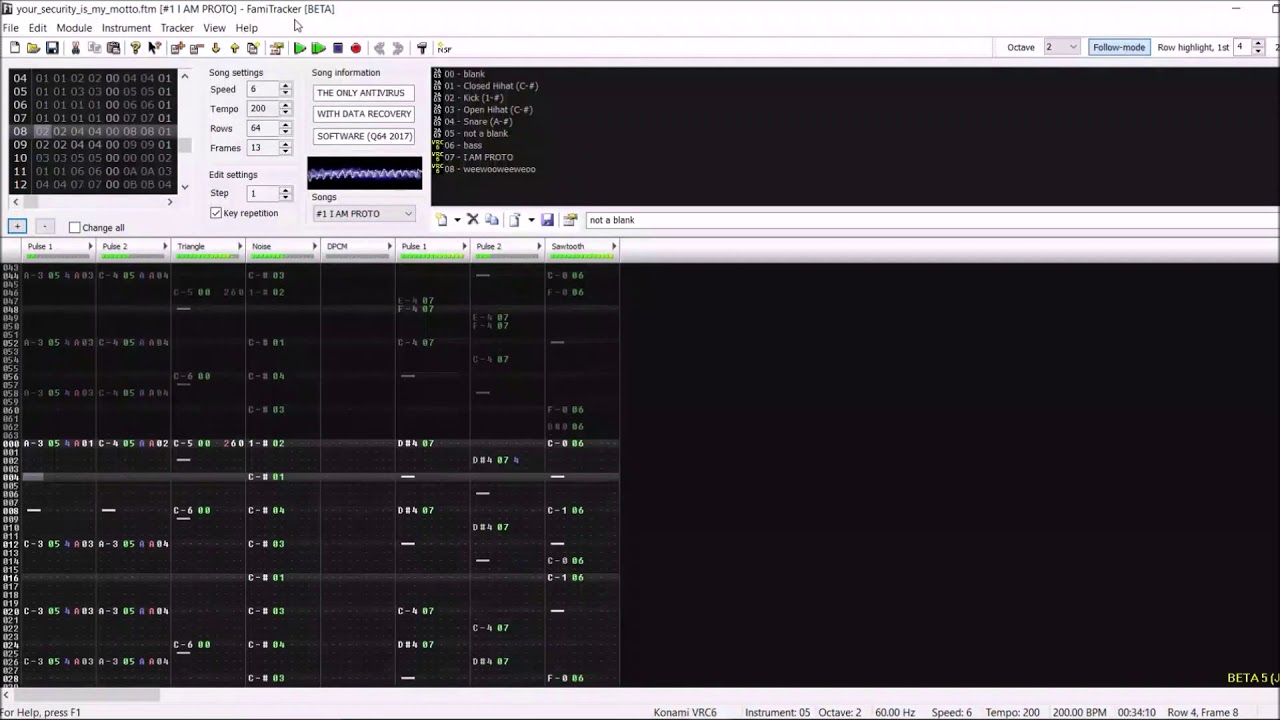The height and width of the screenshot is (720, 1280).
Task: Toggle the Key repetition checkbox
Action: coord(216,213)
